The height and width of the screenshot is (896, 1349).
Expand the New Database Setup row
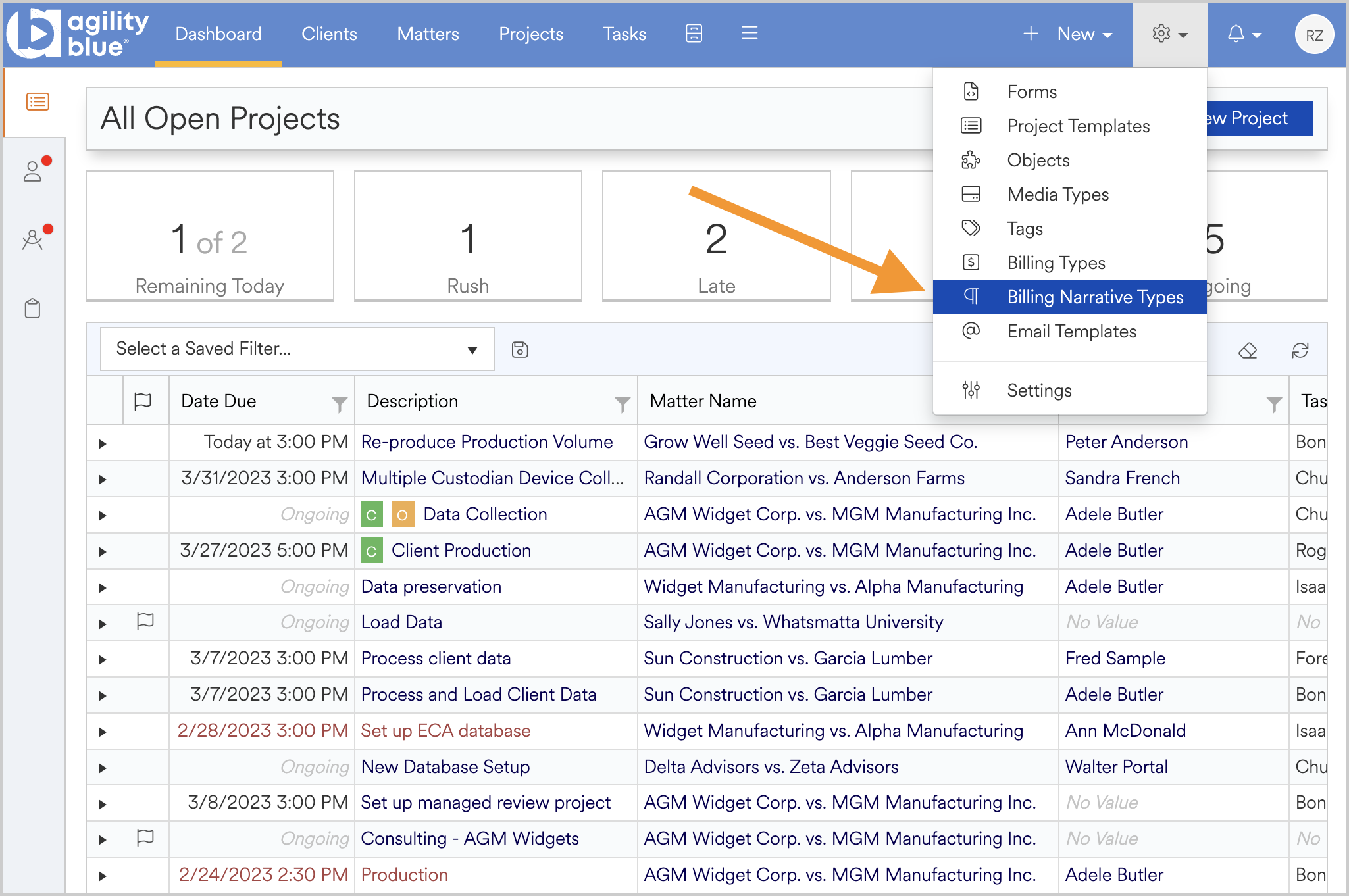[x=103, y=768]
